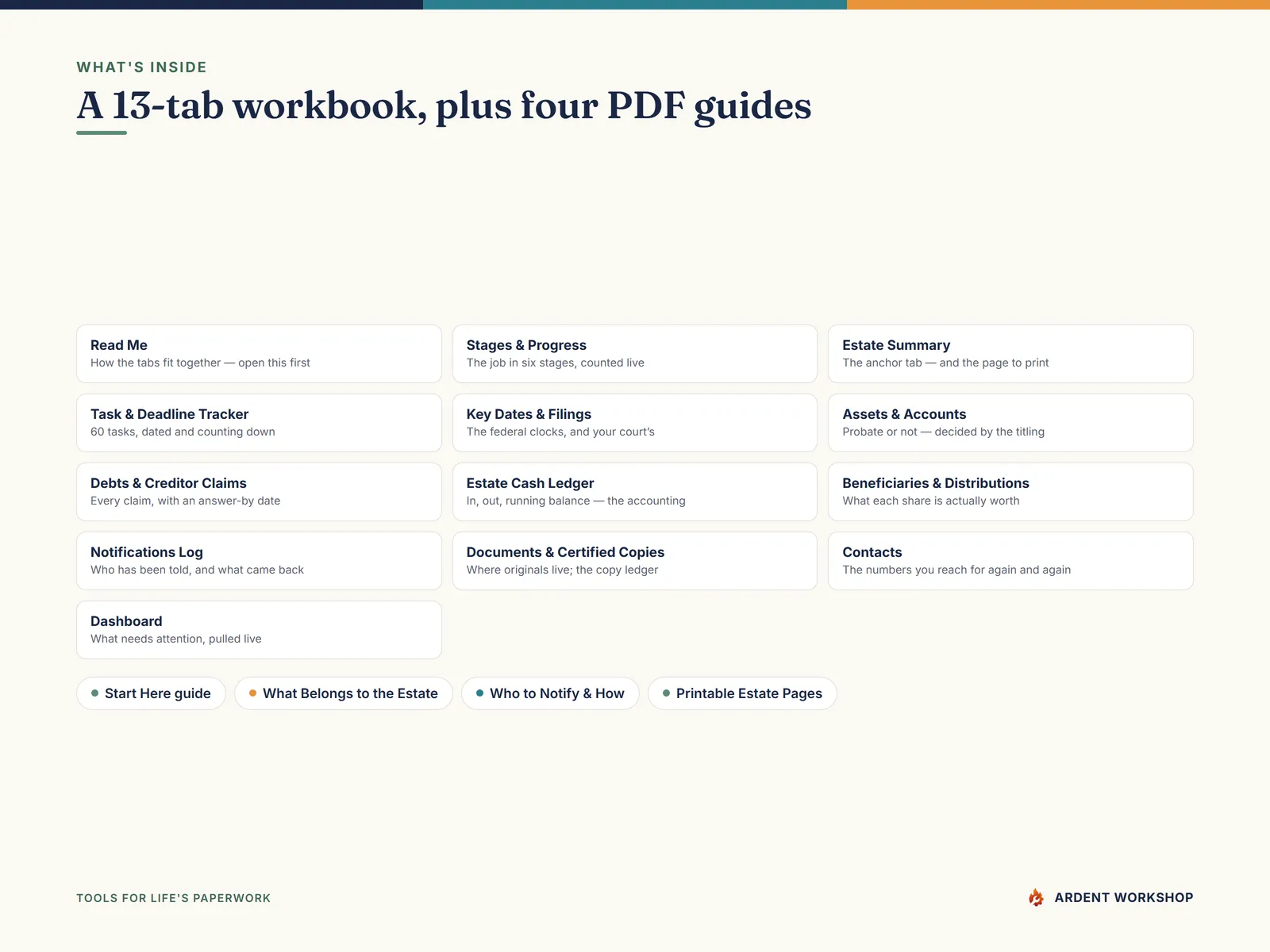Viewport: 1270px width, 952px height.
Task: Click the Ardent Workshop flame logo icon
Action: pyautogui.click(x=1036, y=897)
